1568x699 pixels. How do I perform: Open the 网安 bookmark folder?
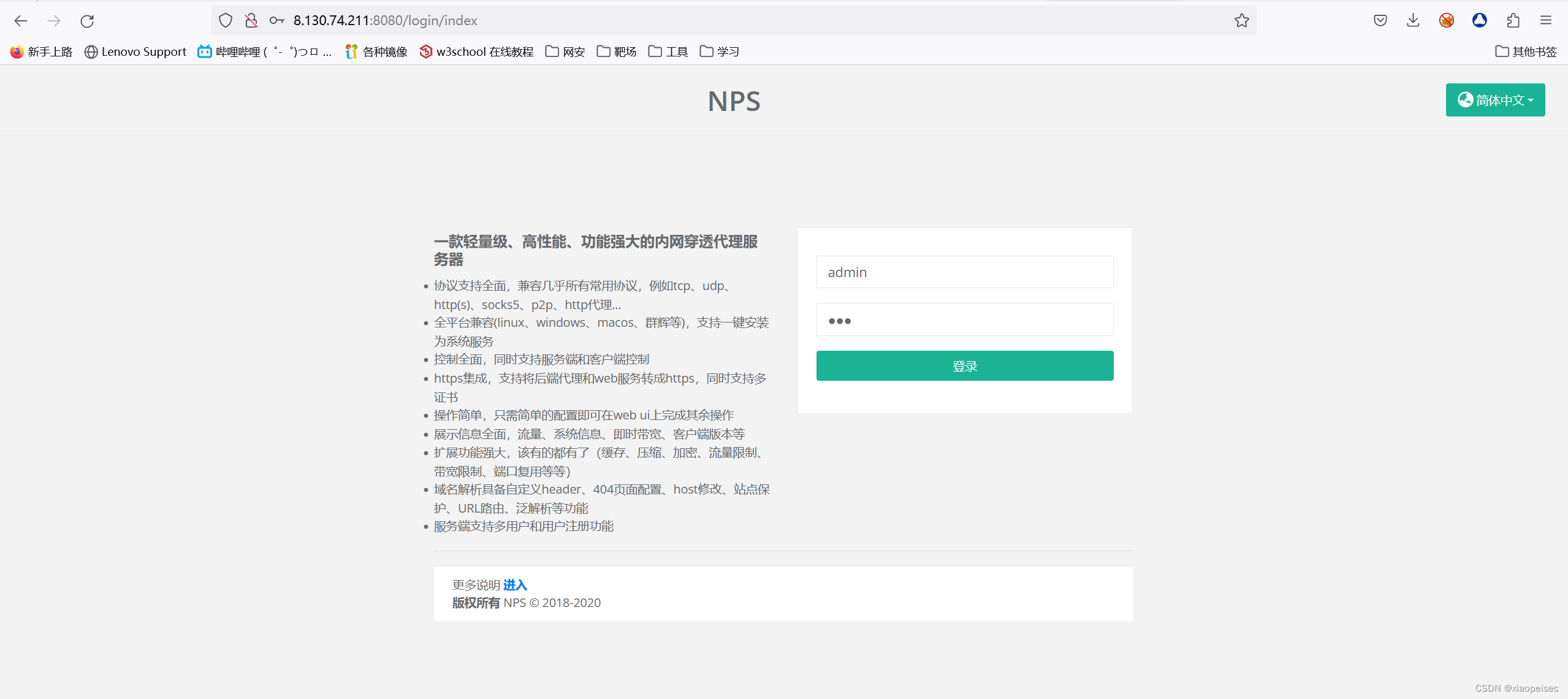(565, 52)
